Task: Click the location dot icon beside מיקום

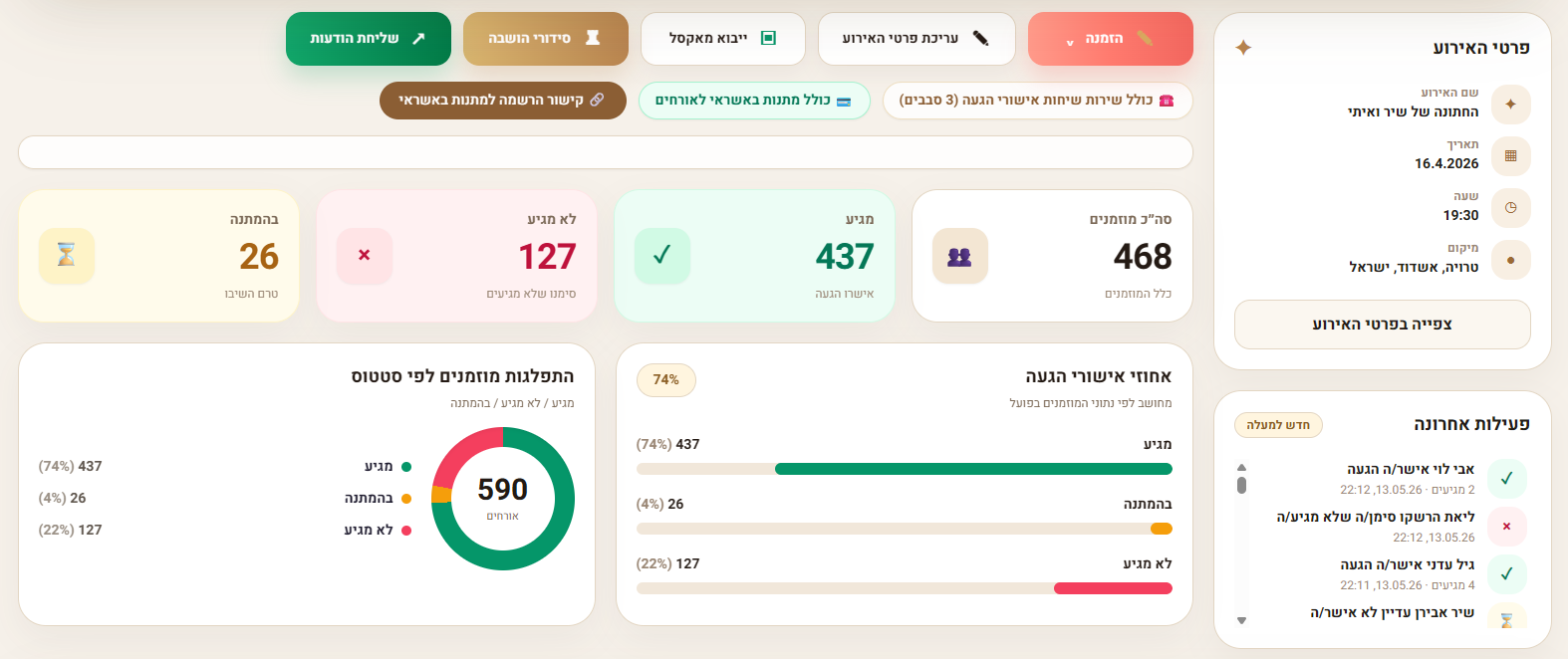Action: point(1510,260)
